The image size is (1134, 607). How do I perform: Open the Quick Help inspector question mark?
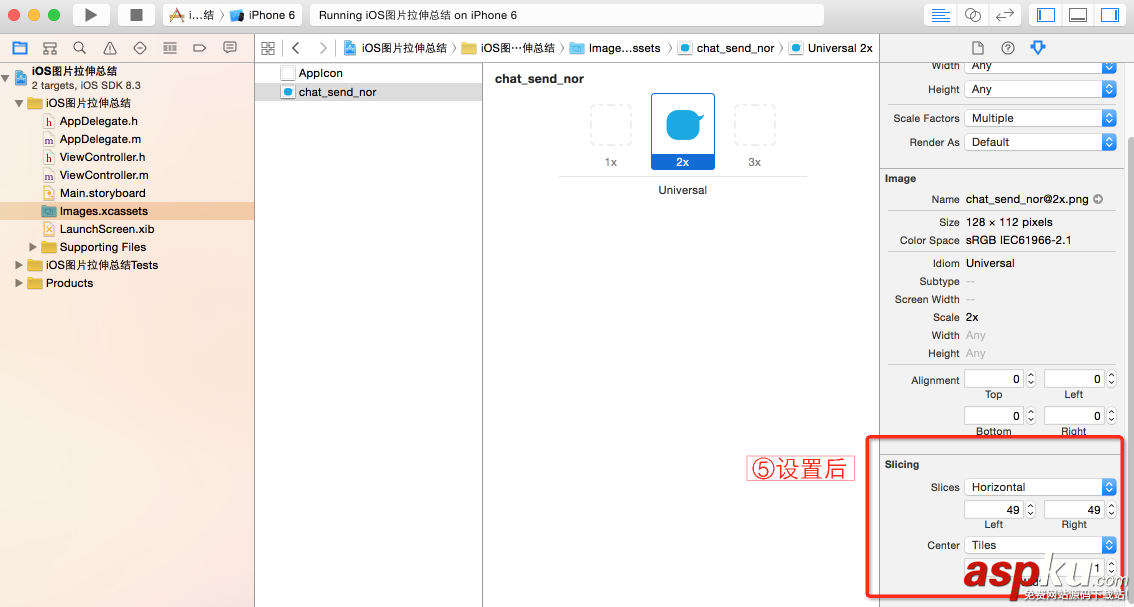[x=1008, y=47]
